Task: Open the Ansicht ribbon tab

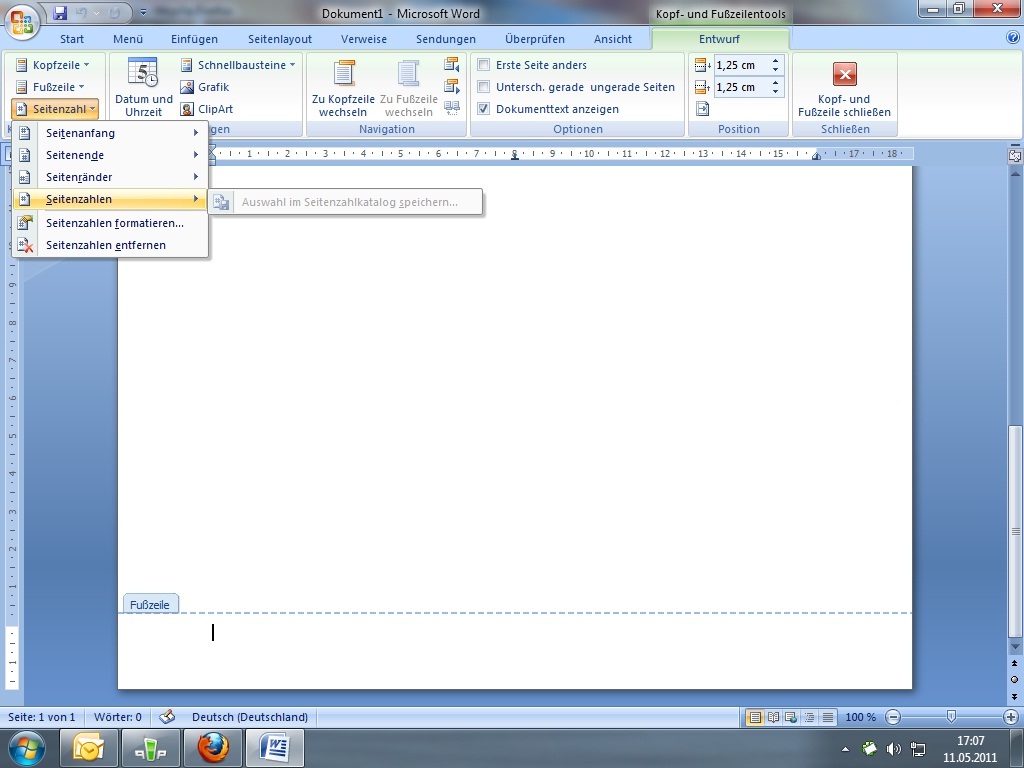Action: (x=613, y=39)
